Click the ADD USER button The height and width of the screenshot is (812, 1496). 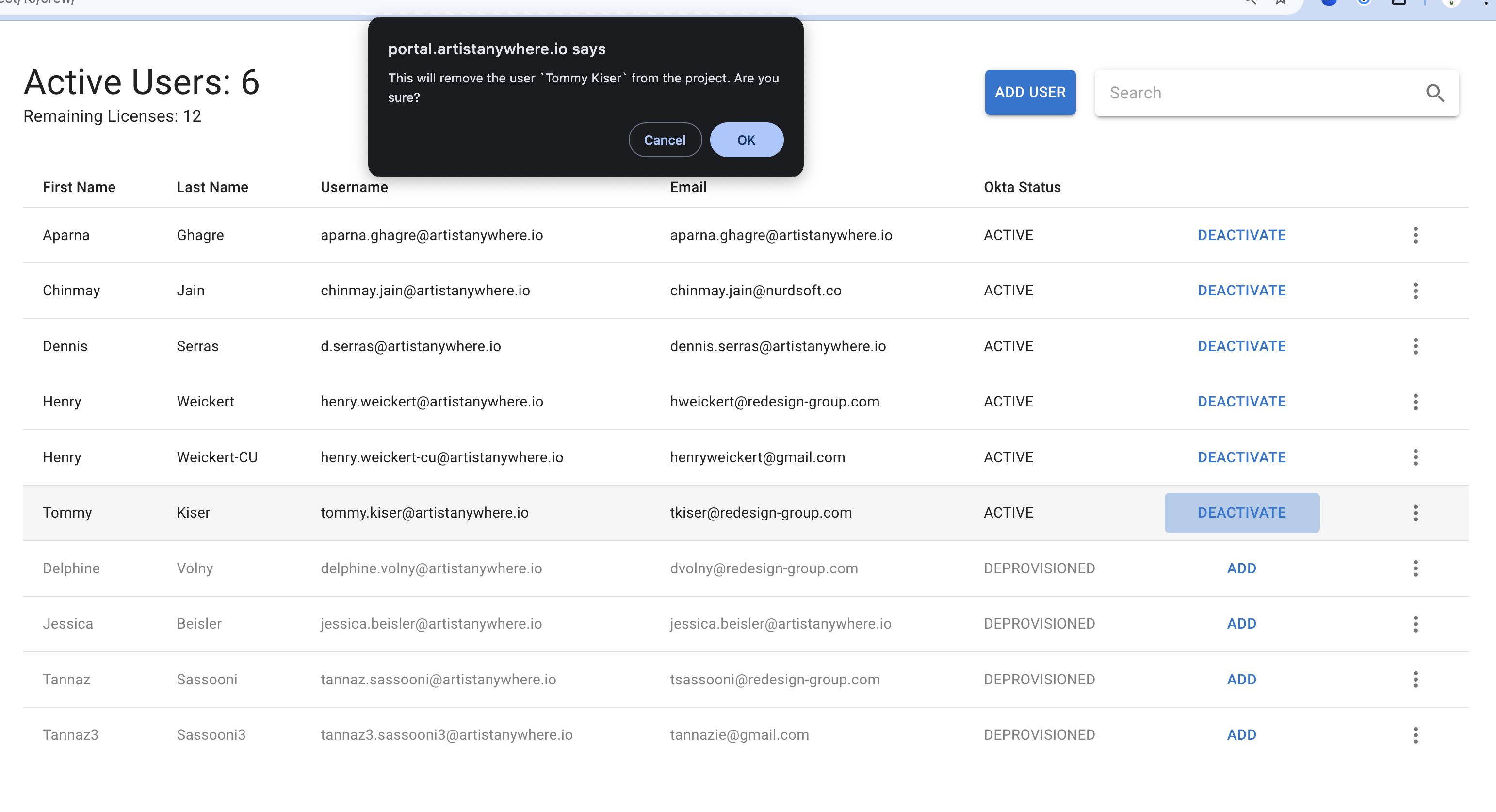[1030, 92]
